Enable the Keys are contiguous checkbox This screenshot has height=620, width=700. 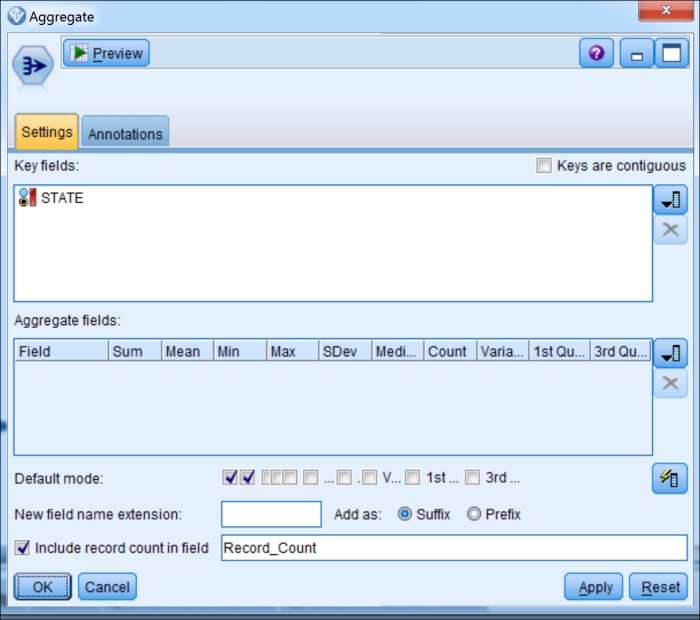[x=544, y=166]
